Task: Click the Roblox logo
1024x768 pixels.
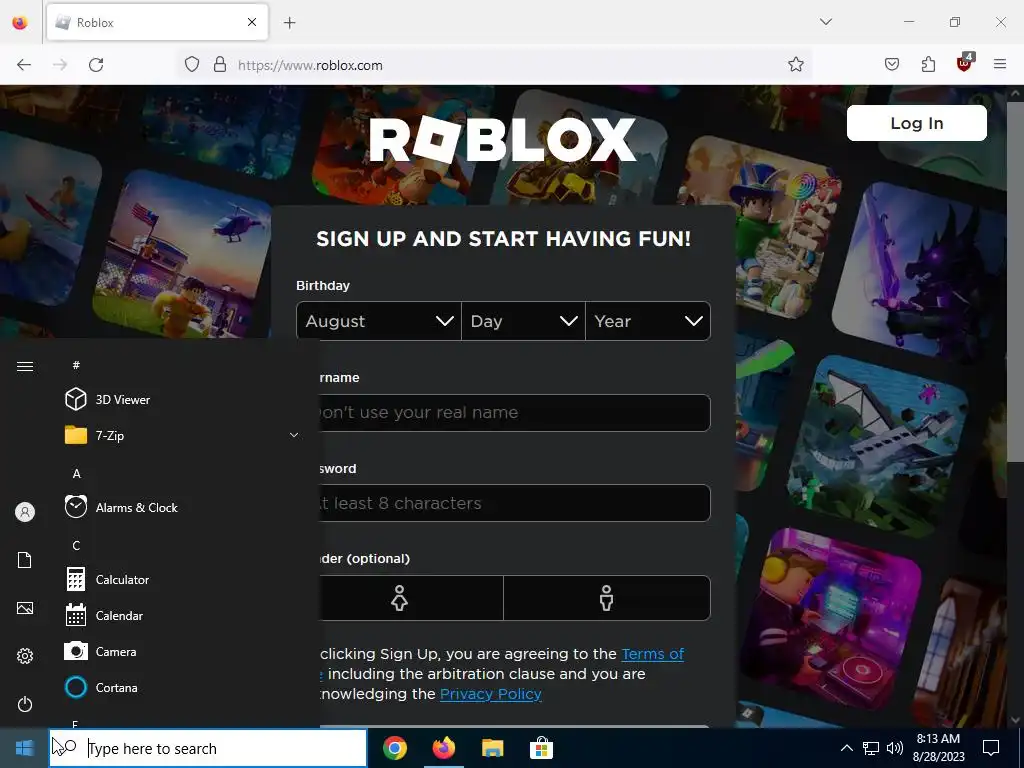Action: point(502,139)
